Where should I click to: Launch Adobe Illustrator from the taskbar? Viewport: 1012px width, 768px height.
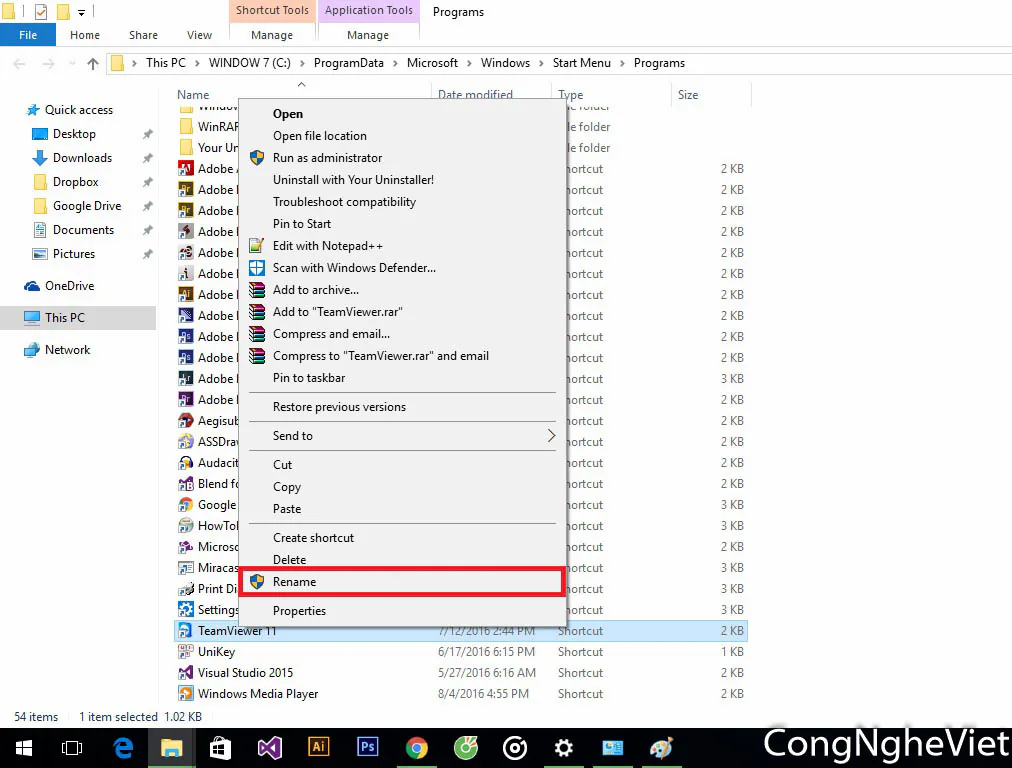(x=319, y=746)
